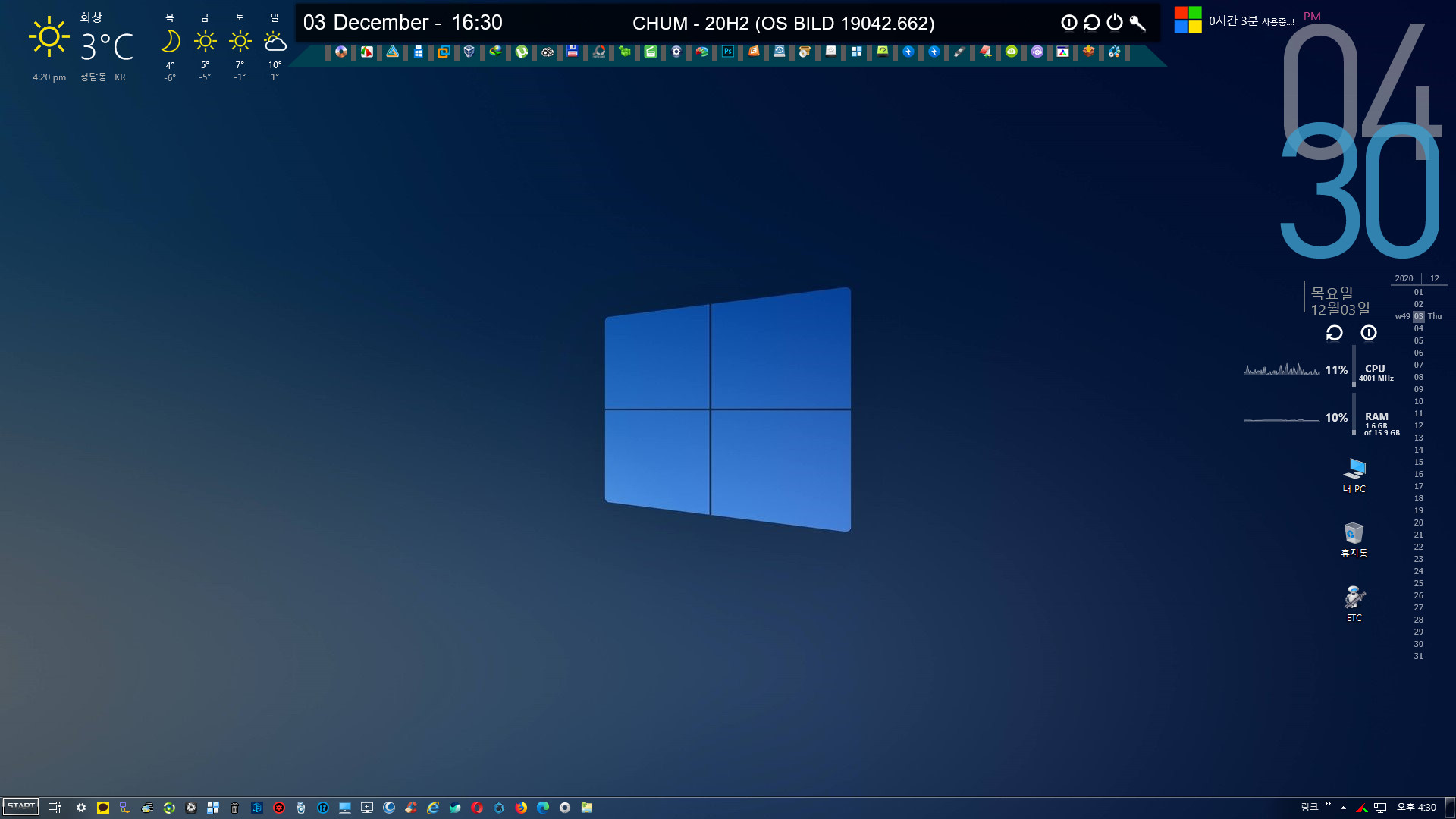Select day 31 in the calendar list

pos(1419,656)
